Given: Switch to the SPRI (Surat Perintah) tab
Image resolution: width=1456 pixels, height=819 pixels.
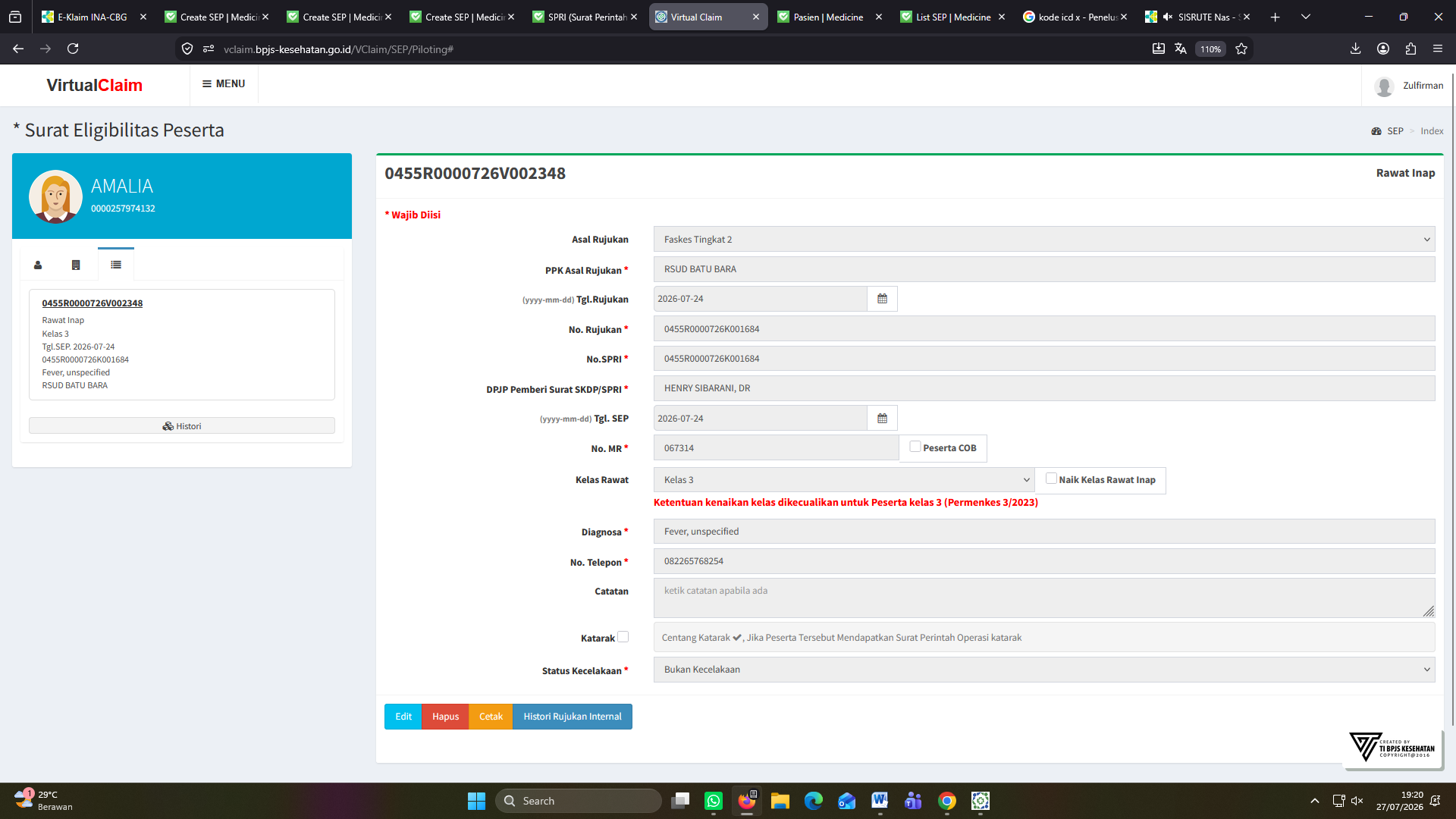Looking at the screenshot, I should [585, 17].
